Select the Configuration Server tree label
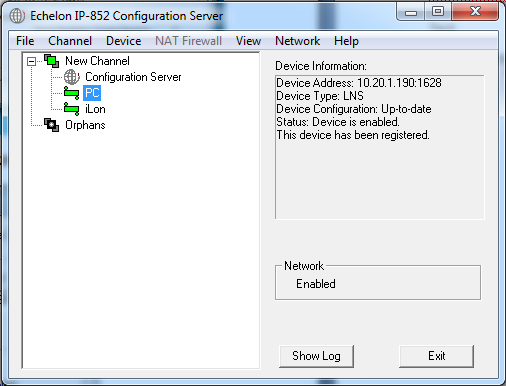 tap(133, 77)
